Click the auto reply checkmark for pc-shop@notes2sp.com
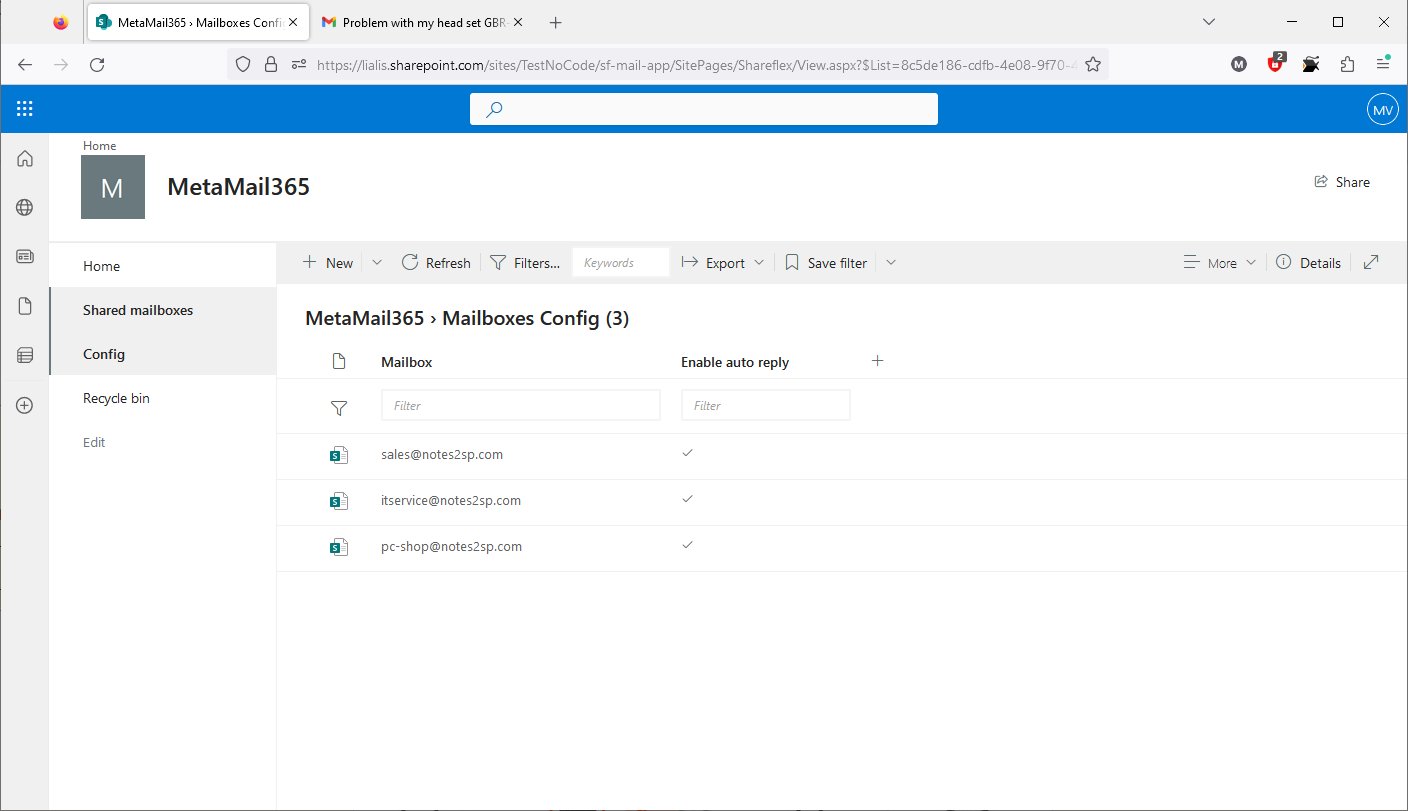Viewport: 1408px width, 811px height. point(687,545)
